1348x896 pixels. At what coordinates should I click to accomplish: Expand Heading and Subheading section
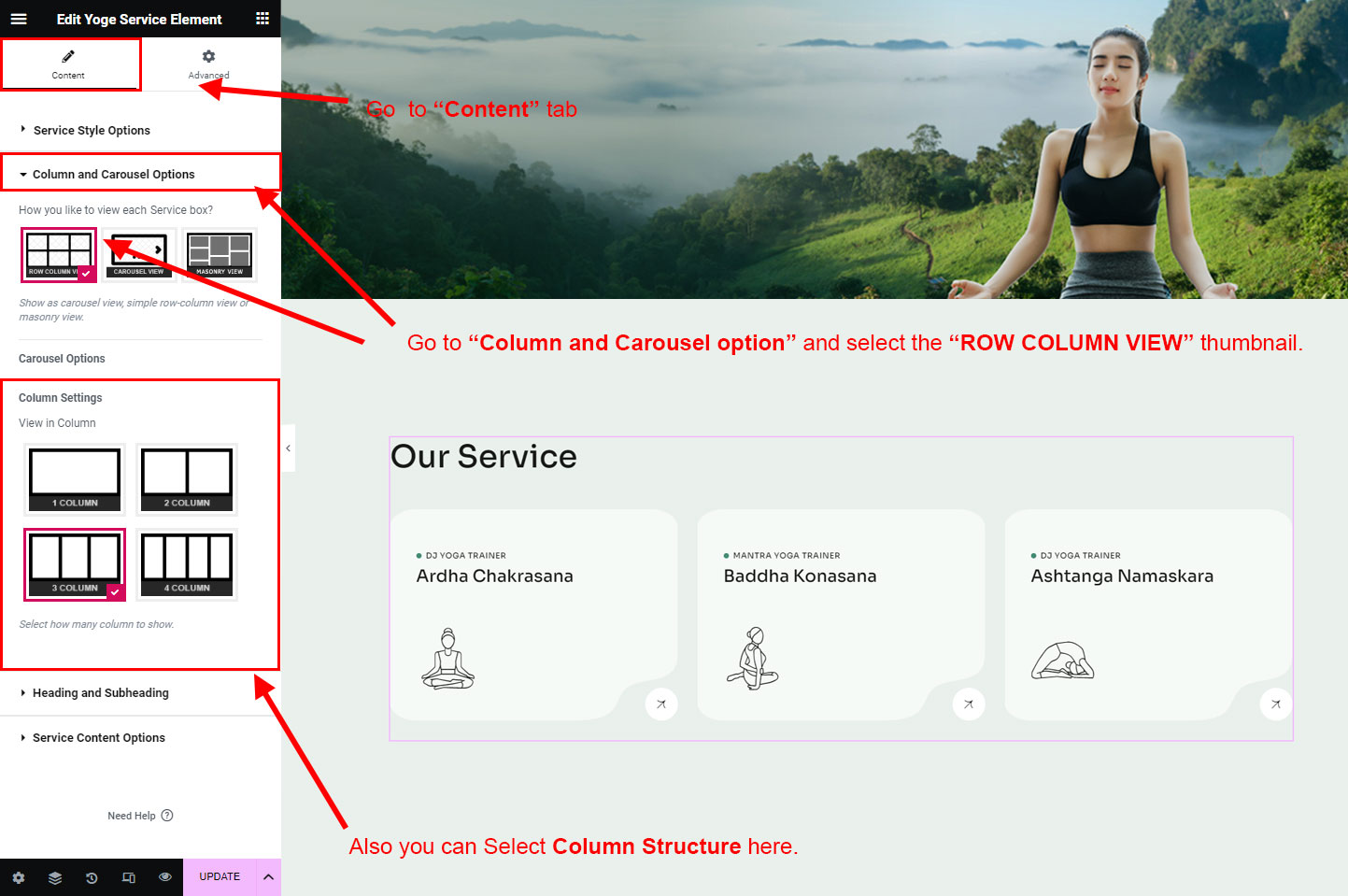point(101,693)
